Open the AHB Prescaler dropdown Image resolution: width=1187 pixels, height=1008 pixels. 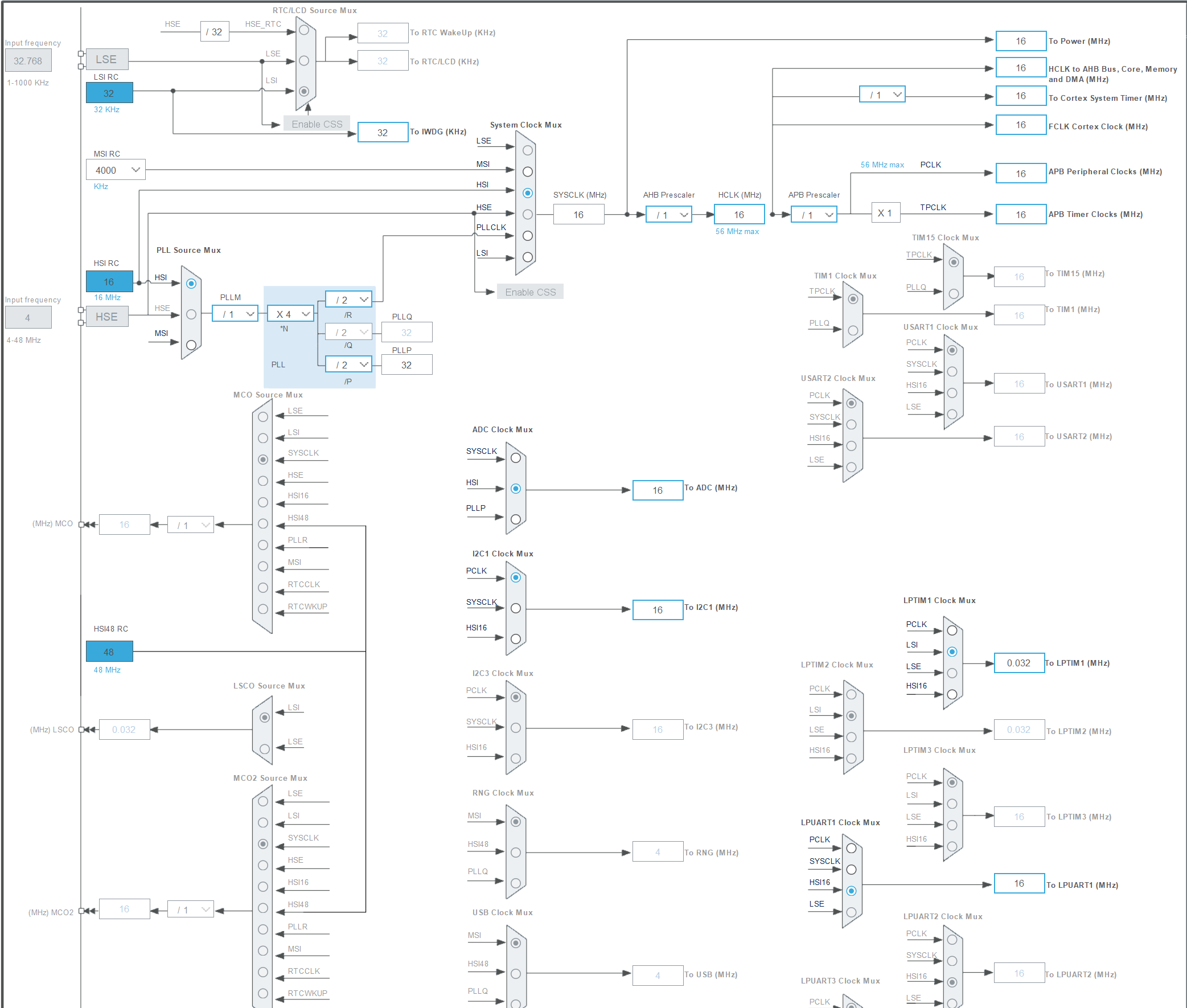tap(668, 215)
